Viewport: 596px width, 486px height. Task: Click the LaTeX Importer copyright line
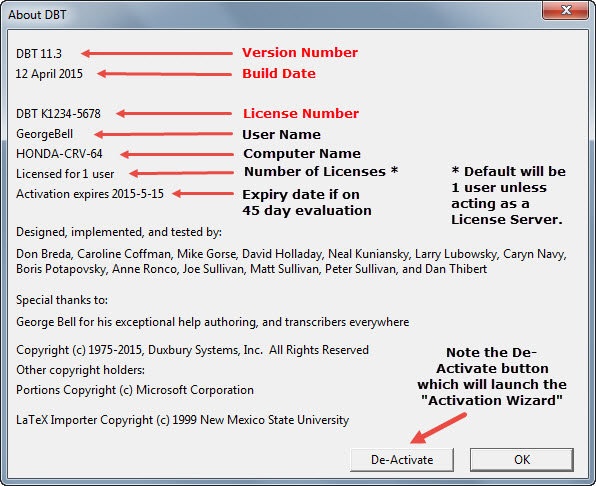click(182, 420)
